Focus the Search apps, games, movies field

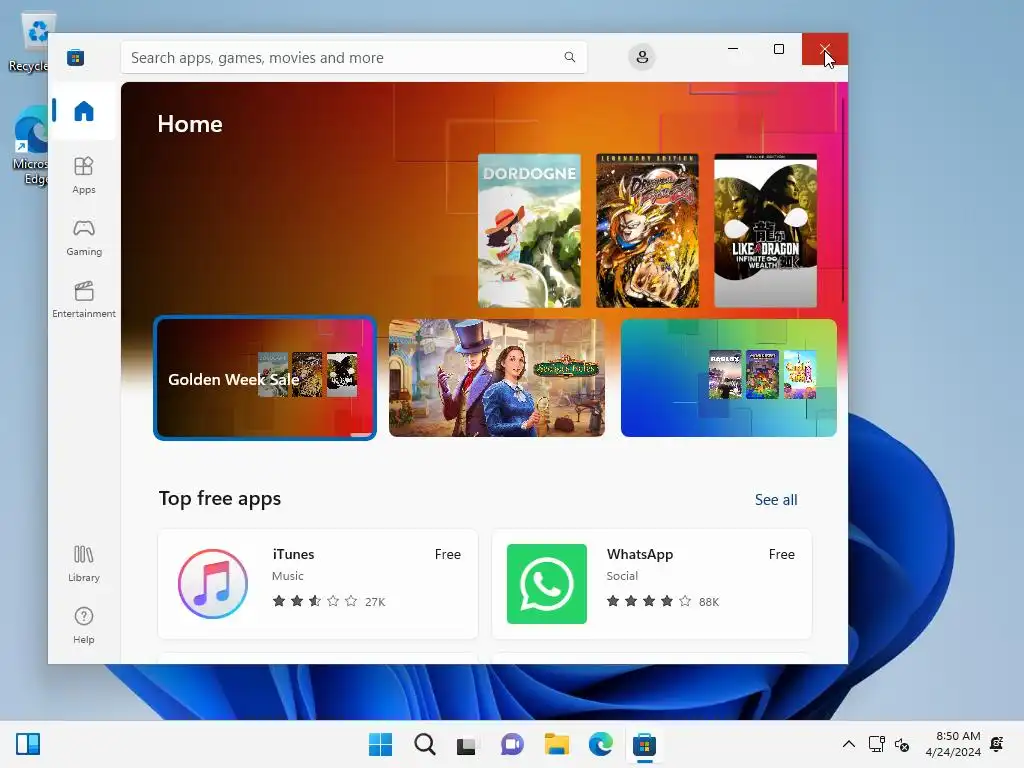point(353,57)
